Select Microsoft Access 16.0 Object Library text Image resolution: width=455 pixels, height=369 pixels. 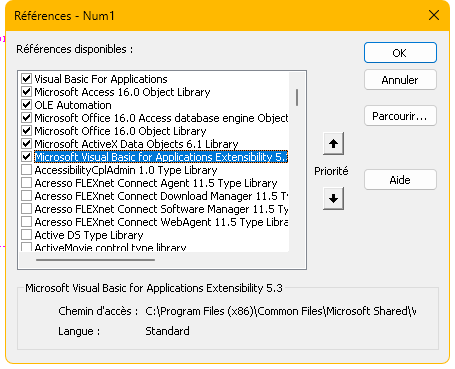tap(122, 92)
